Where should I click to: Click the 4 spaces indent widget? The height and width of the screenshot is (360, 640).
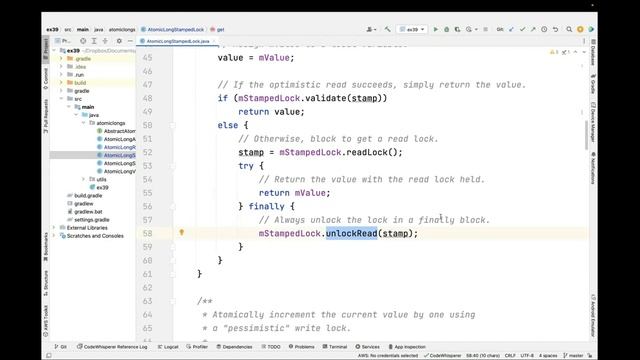point(548,356)
